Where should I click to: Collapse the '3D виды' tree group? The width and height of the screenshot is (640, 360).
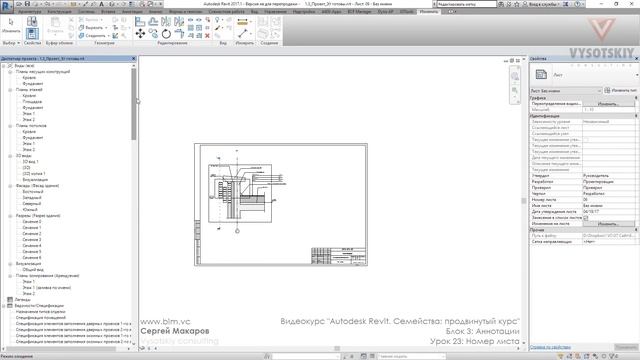[x=10, y=156]
